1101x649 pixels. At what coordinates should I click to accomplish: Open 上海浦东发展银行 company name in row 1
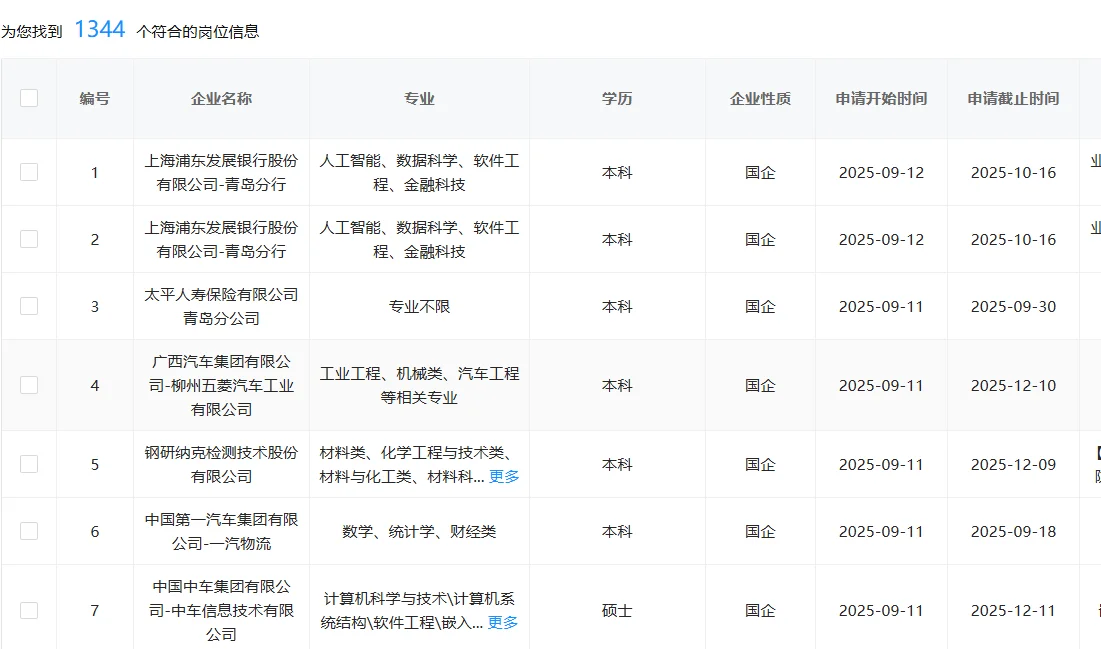(x=221, y=173)
